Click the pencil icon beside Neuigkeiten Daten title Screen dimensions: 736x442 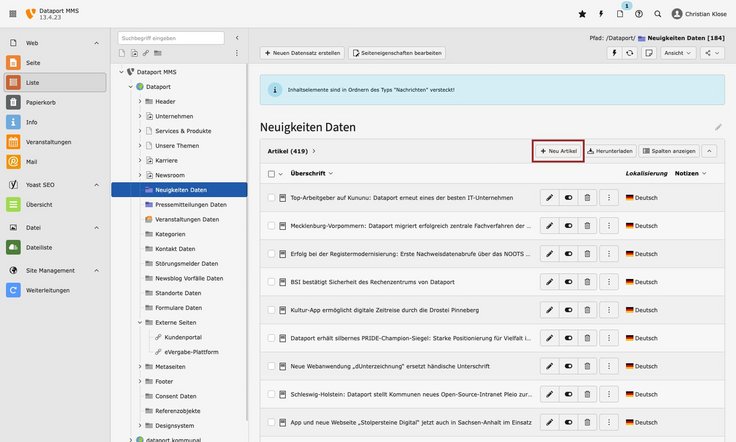pos(717,128)
